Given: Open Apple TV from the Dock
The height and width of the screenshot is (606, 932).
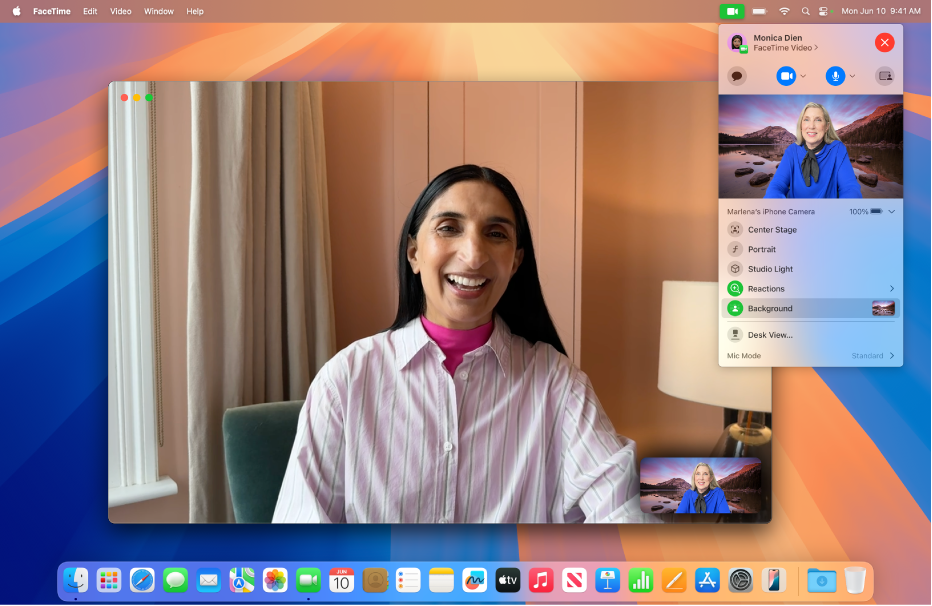Looking at the screenshot, I should click(508, 580).
